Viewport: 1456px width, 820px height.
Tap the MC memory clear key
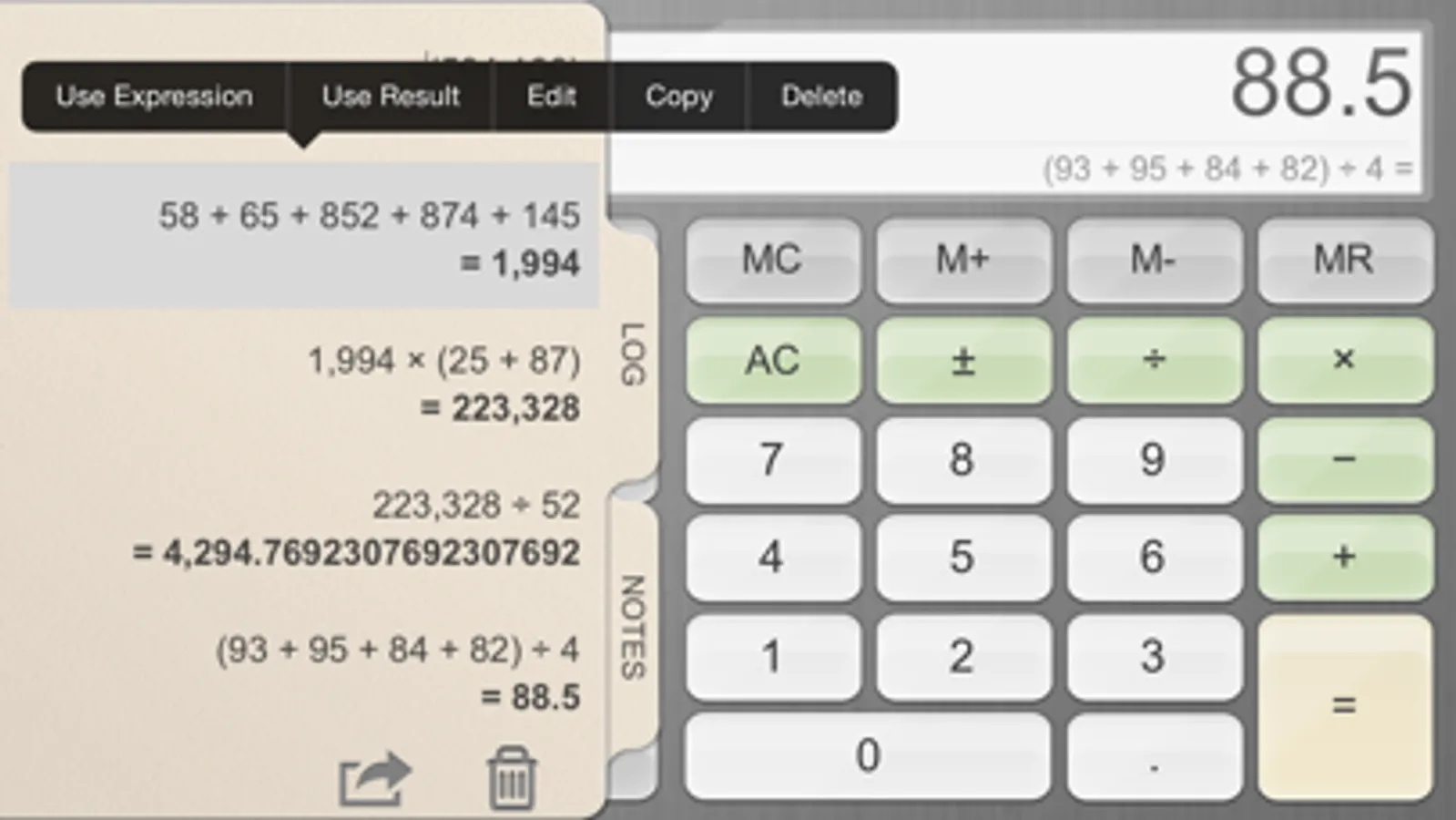tap(772, 261)
